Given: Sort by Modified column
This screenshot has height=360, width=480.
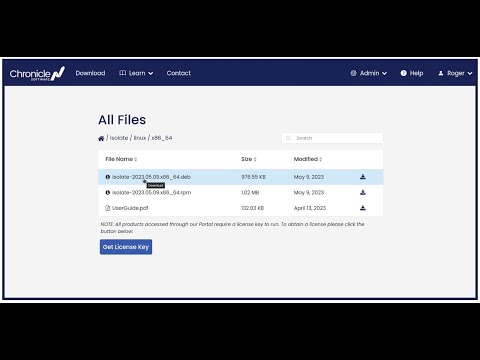Looking at the screenshot, I should click(308, 159).
